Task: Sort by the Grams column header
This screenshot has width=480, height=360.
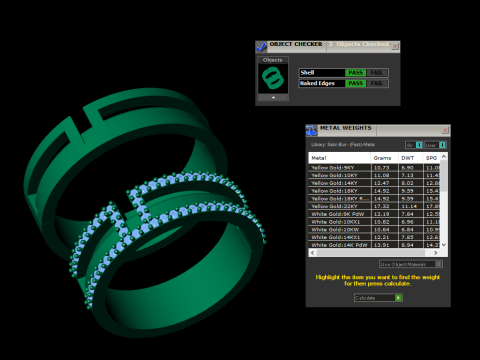Action: pos(385,158)
